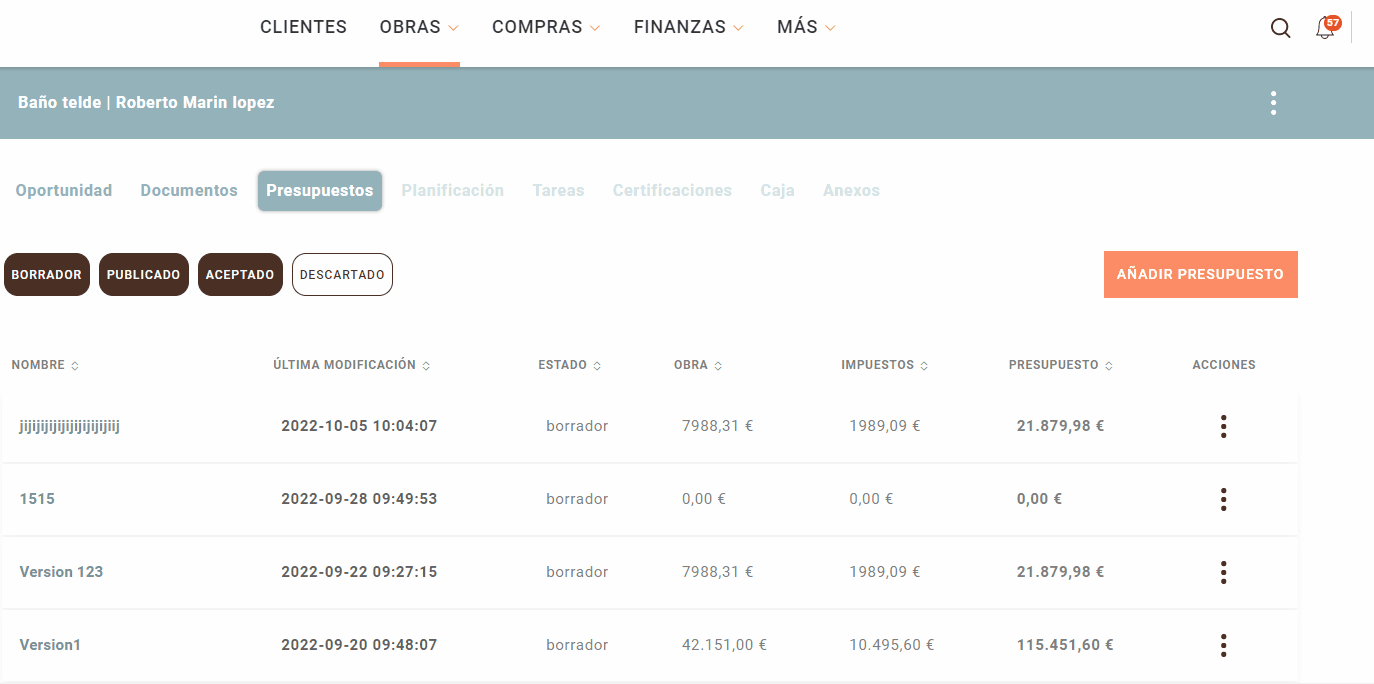Open the project header three-dot menu
Image resolution: width=1374 pixels, height=684 pixels.
1273,103
